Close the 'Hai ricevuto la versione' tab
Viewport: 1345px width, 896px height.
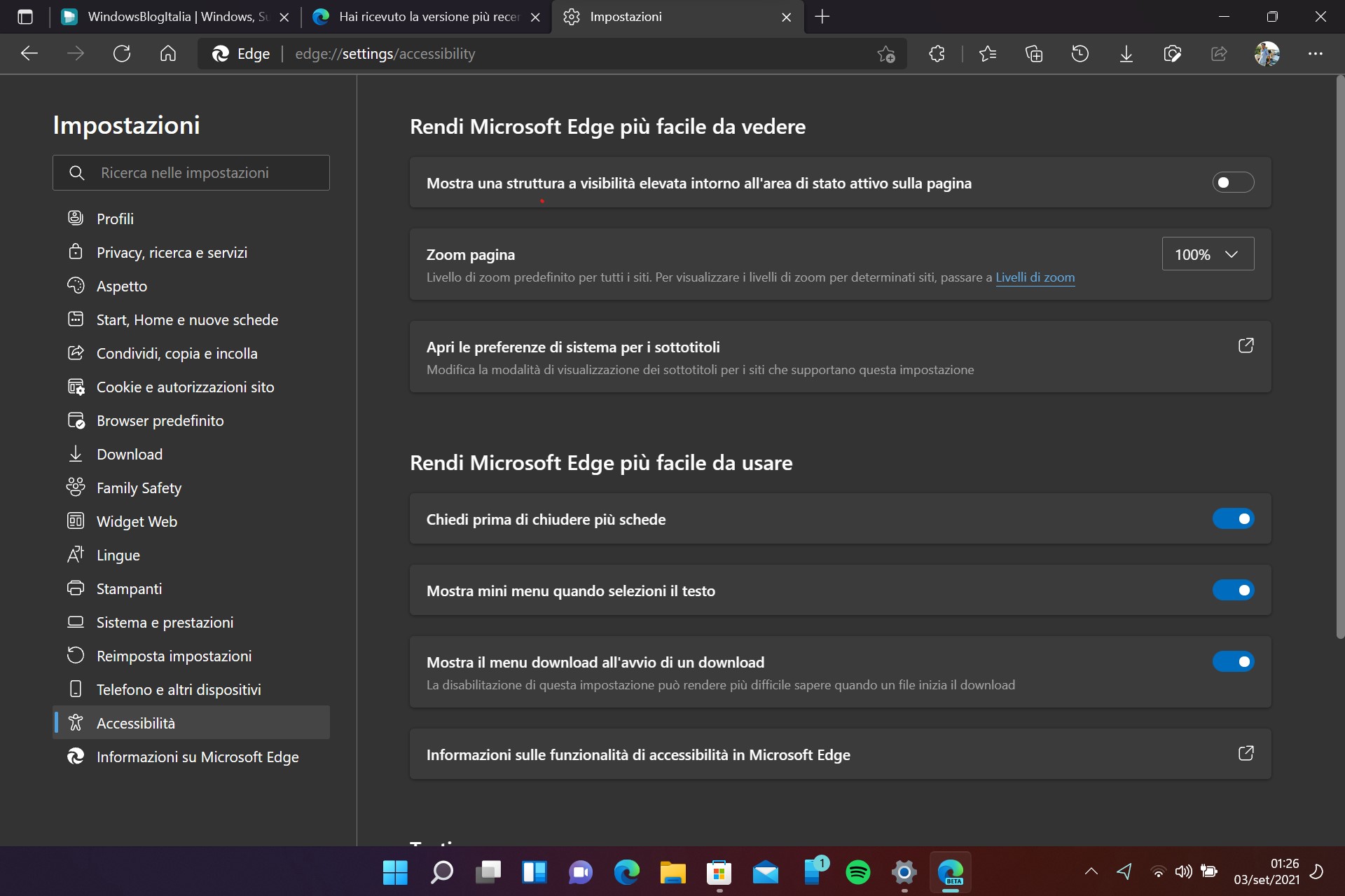(x=535, y=18)
